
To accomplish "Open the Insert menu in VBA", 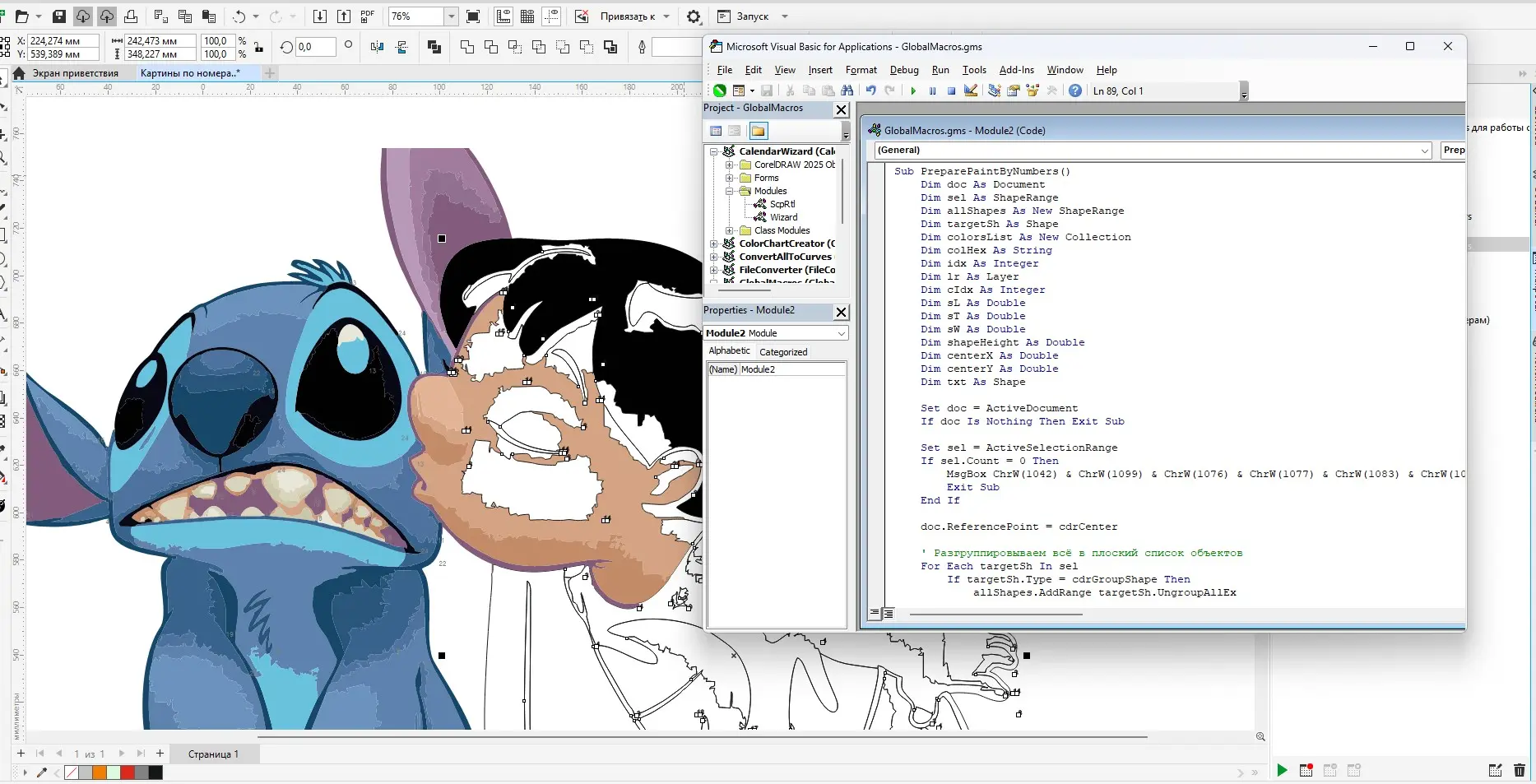I will pyautogui.click(x=820, y=70).
